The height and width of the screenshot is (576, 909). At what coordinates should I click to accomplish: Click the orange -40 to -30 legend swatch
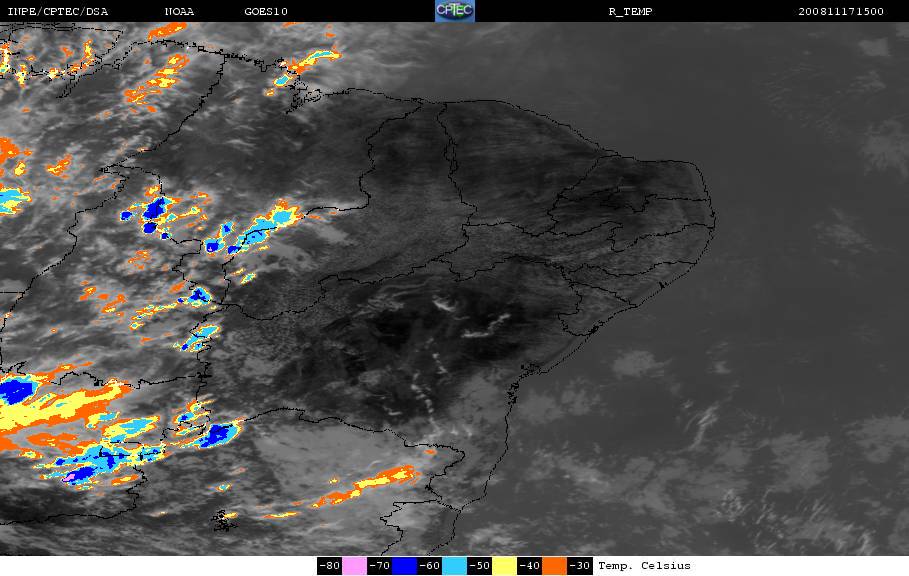coord(554,566)
